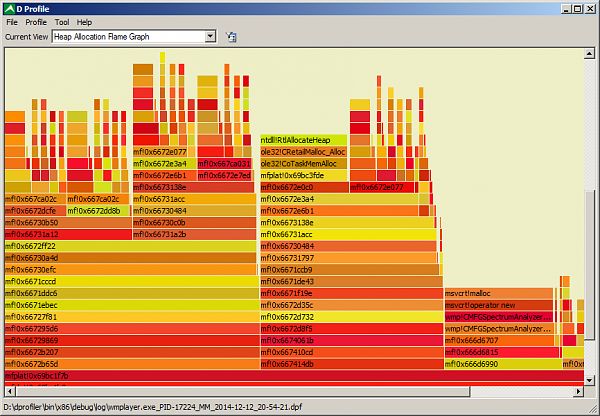Screen dimensions: 600x416
Task: Select the ole32!CoTaskMemAlloc frame
Action: click(304, 164)
